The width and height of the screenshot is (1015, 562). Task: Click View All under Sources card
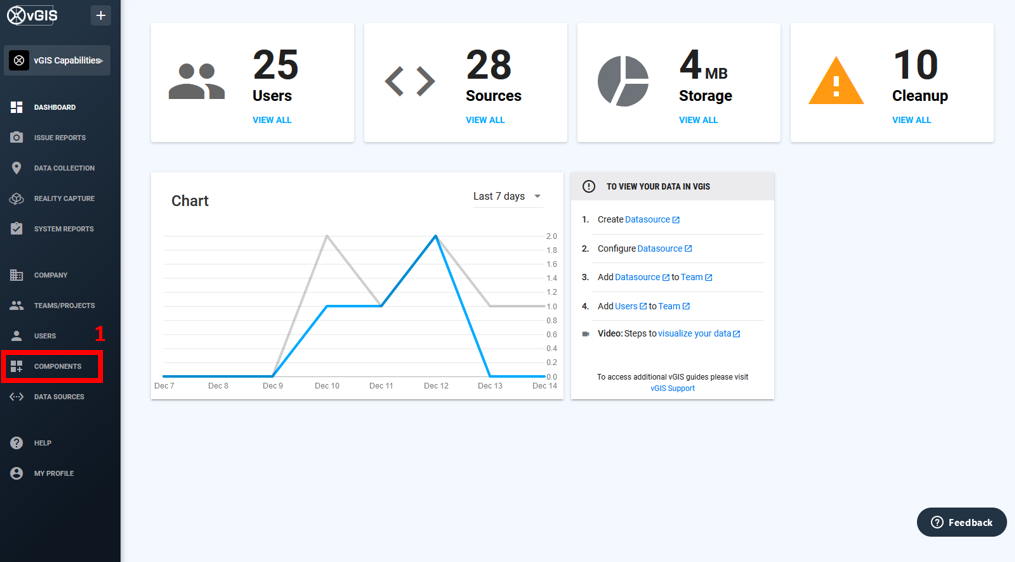(485, 120)
